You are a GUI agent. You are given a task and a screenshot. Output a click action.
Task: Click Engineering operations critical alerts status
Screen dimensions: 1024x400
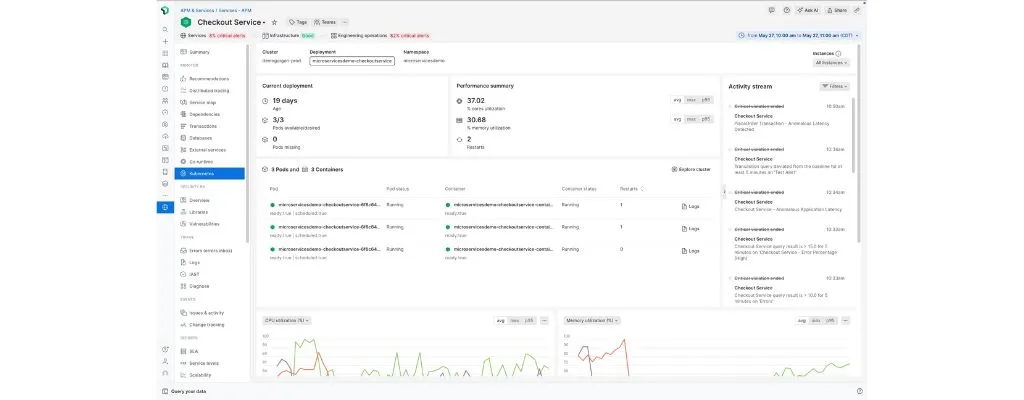coord(380,36)
